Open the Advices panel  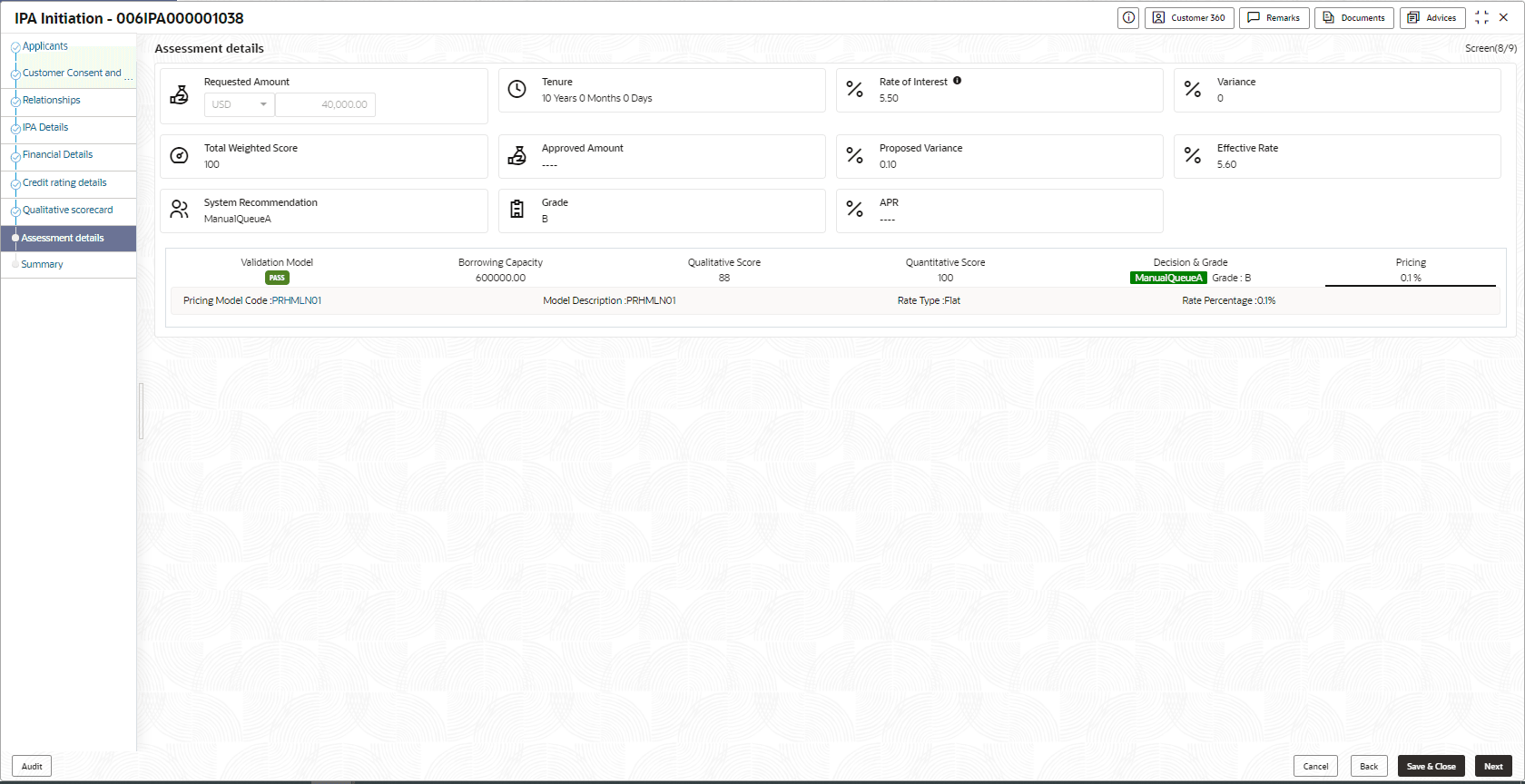pos(1432,18)
